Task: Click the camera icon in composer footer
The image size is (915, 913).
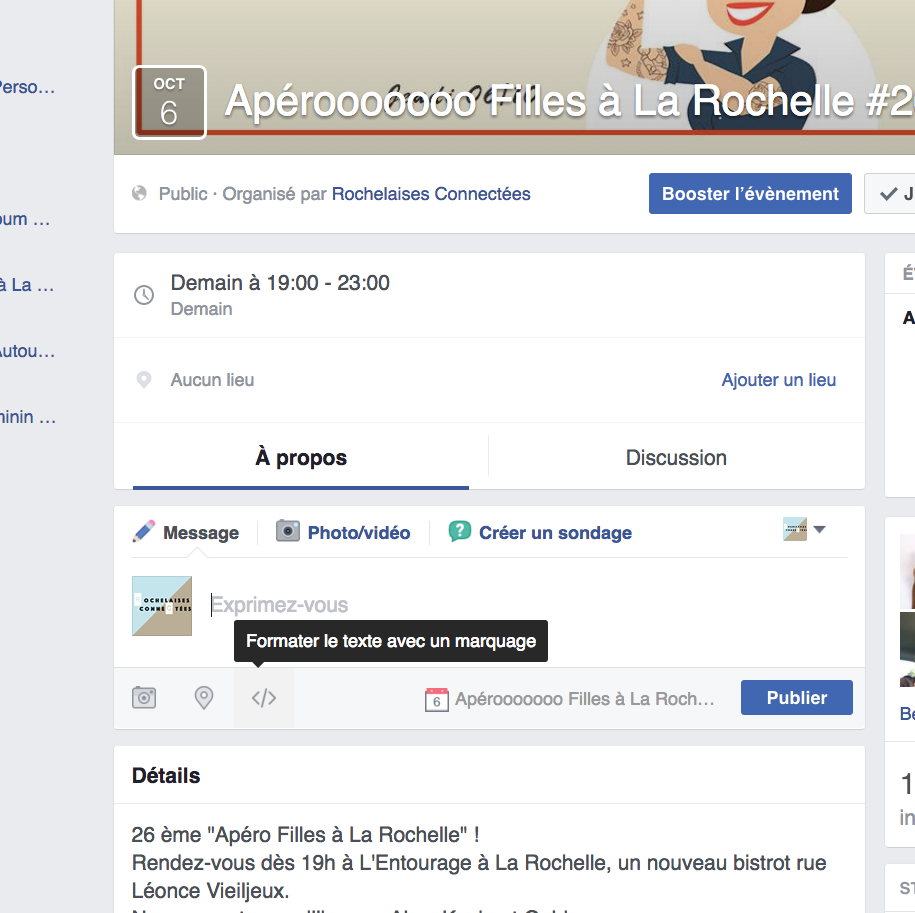Action: tap(144, 698)
